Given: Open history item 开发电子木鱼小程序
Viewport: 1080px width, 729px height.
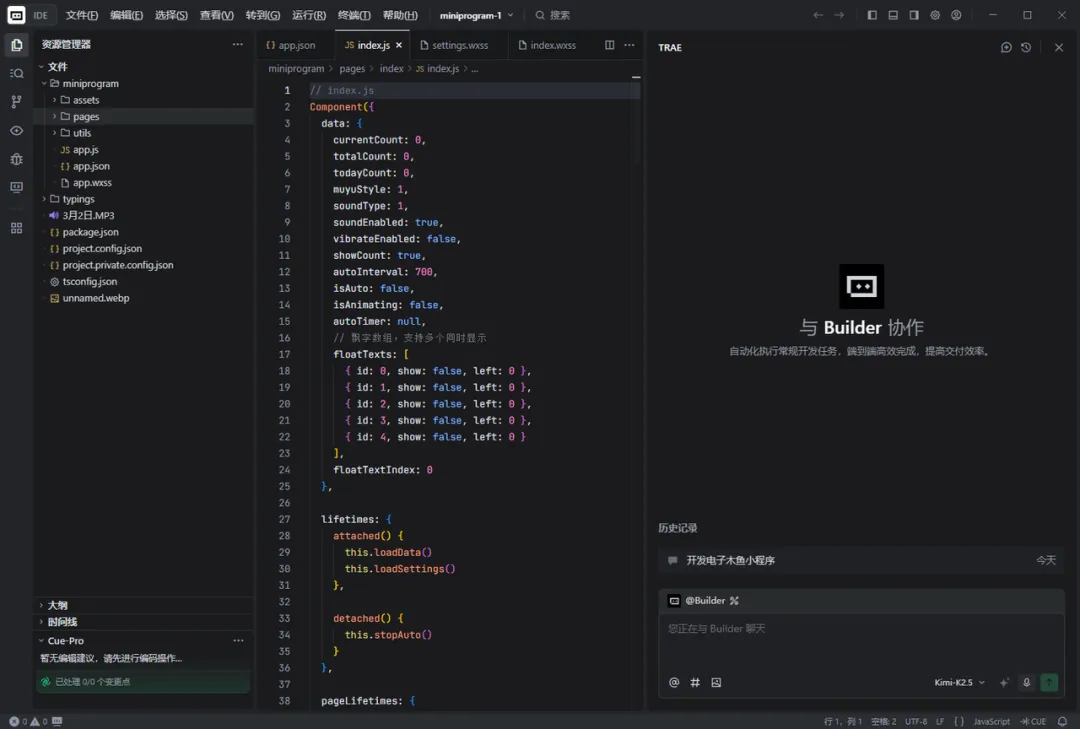Looking at the screenshot, I should [861, 560].
